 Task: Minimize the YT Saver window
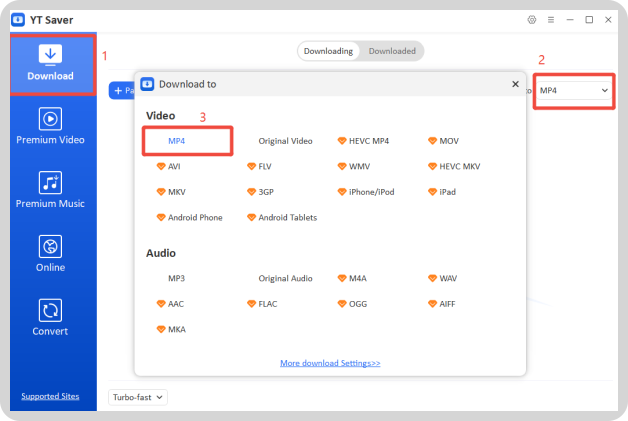click(x=570, y=20)
